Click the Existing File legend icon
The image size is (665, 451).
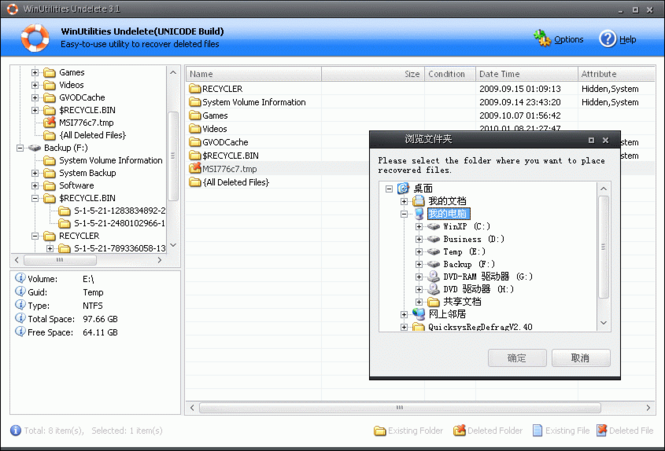537,431
